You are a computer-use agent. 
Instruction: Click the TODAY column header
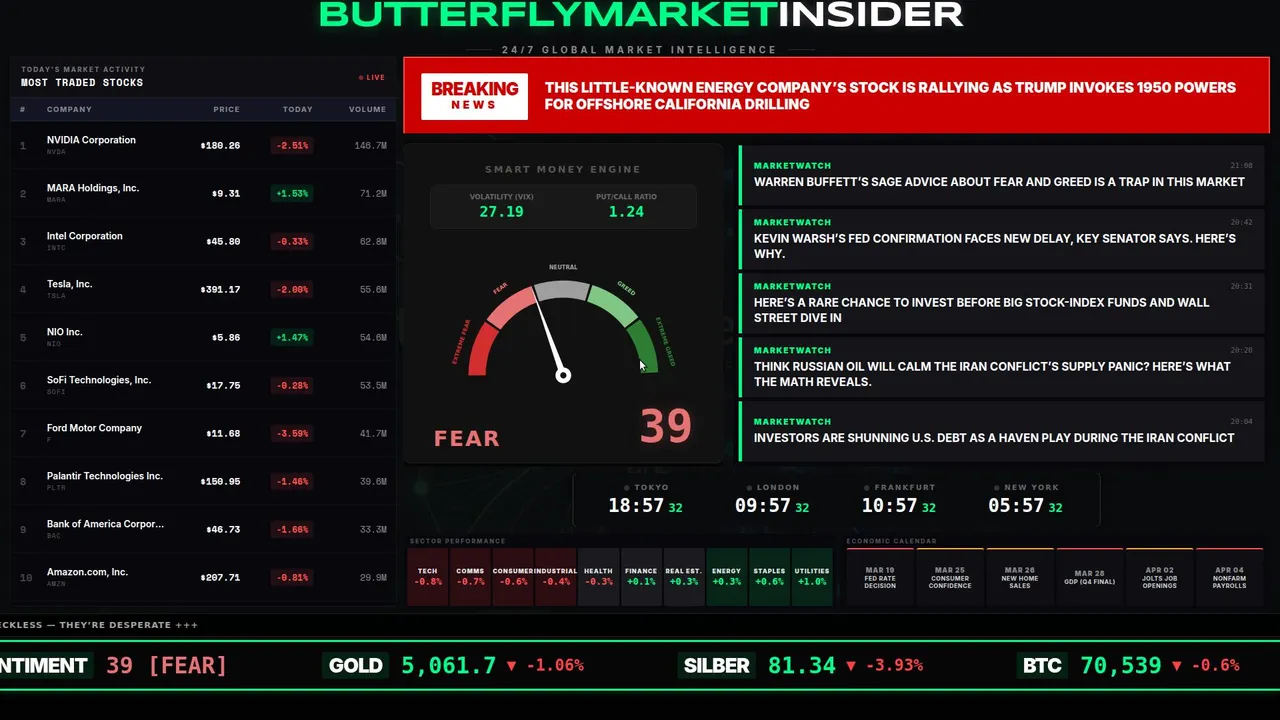pyautogui.click(x=297, y=109)
